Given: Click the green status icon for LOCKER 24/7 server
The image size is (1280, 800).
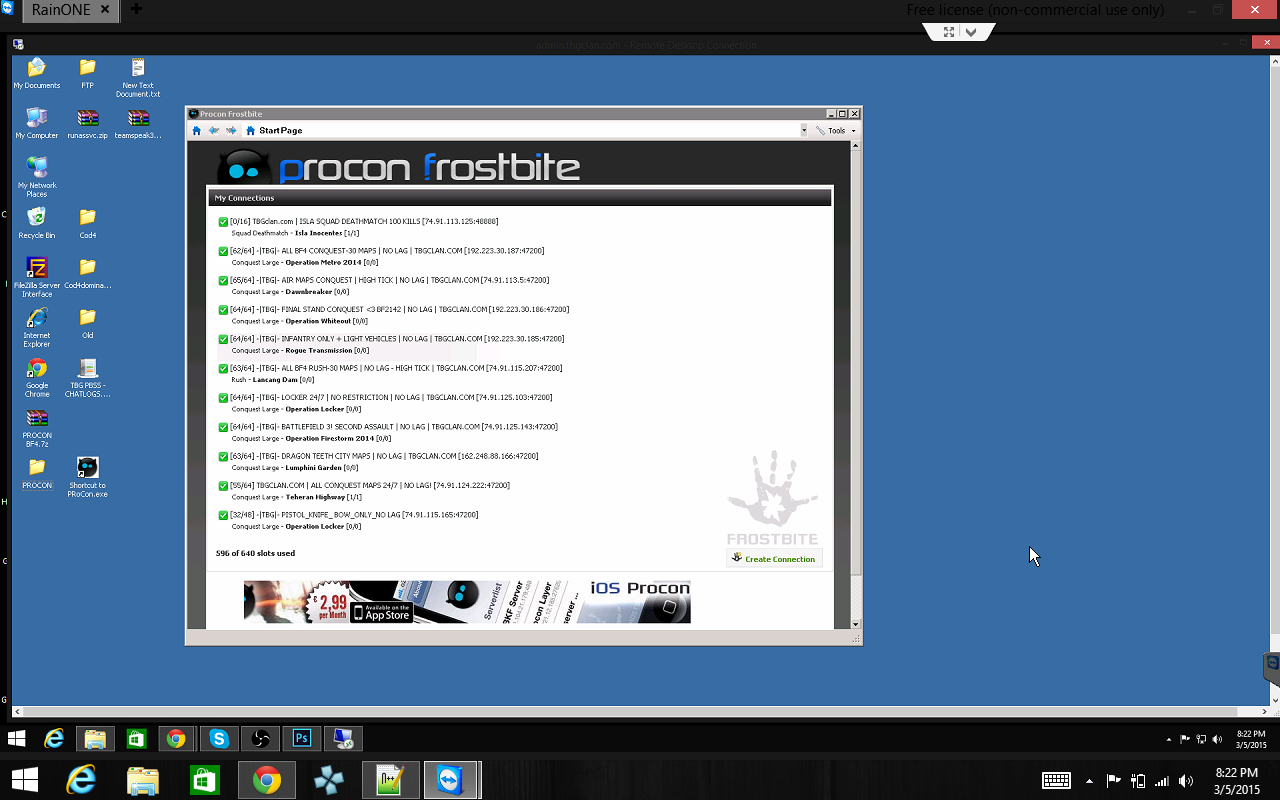Looking at the screenshot, I should pos(223,398).
